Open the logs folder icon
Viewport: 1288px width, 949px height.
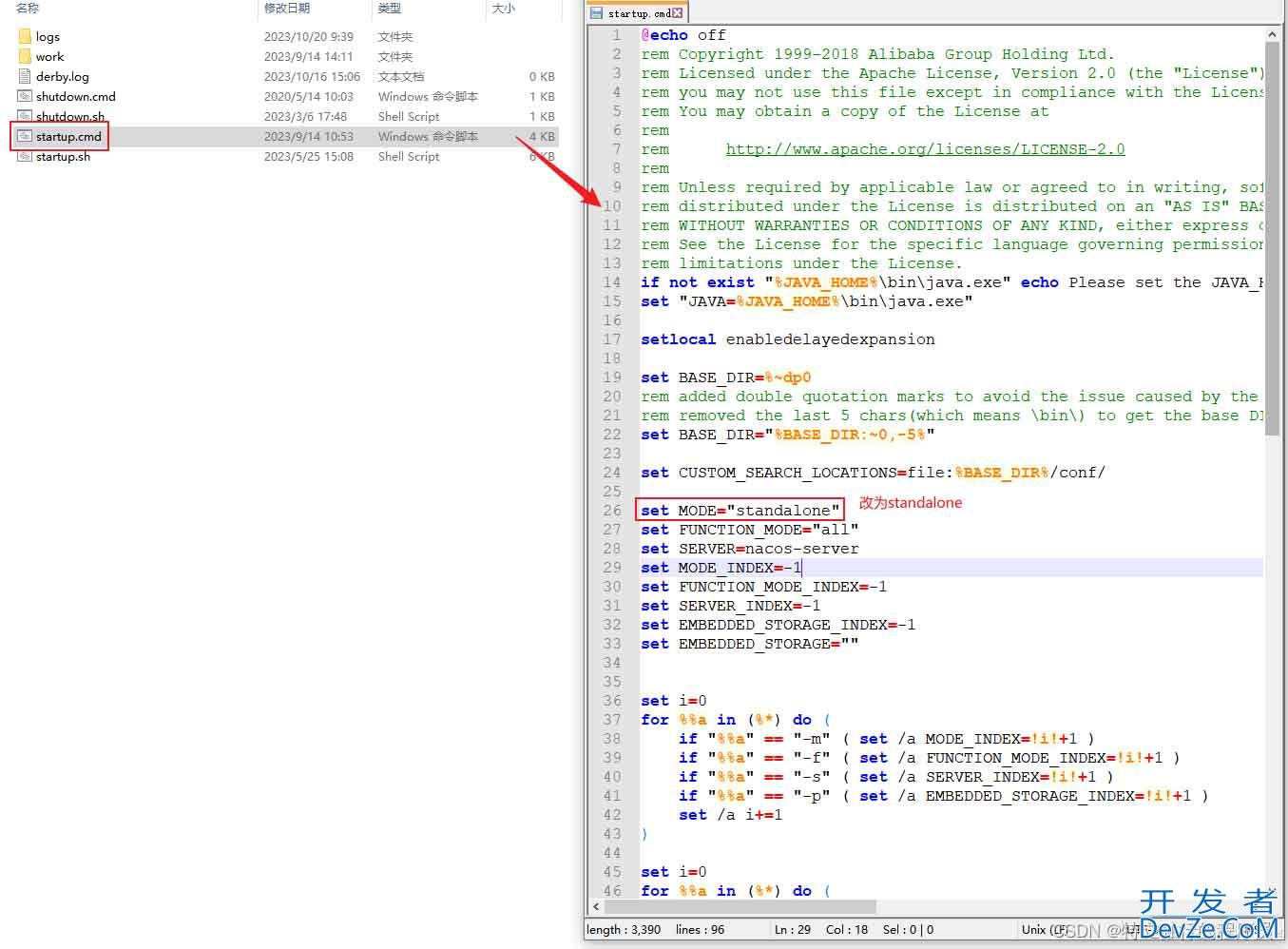click(25, 36)
